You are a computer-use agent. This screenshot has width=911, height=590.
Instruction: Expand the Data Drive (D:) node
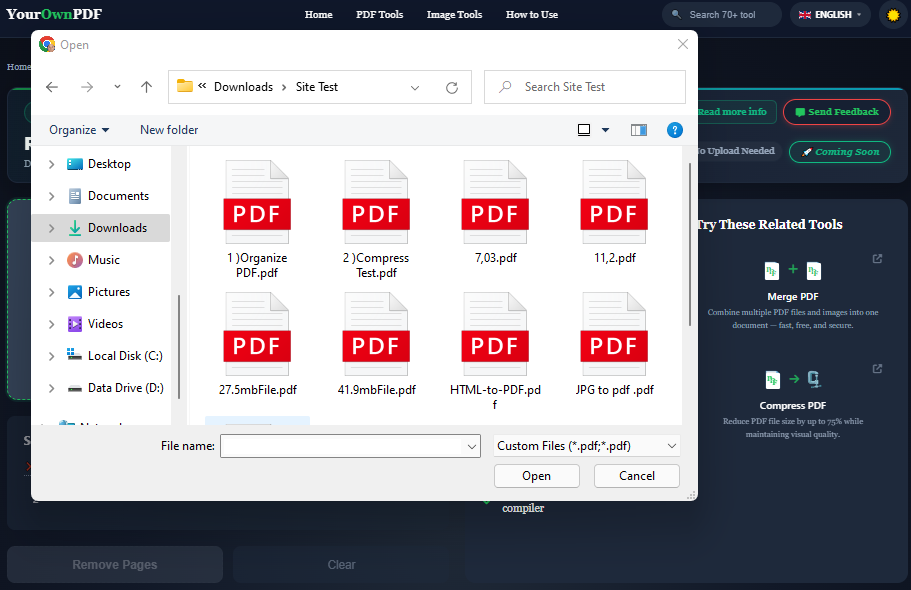pos(51,388)
